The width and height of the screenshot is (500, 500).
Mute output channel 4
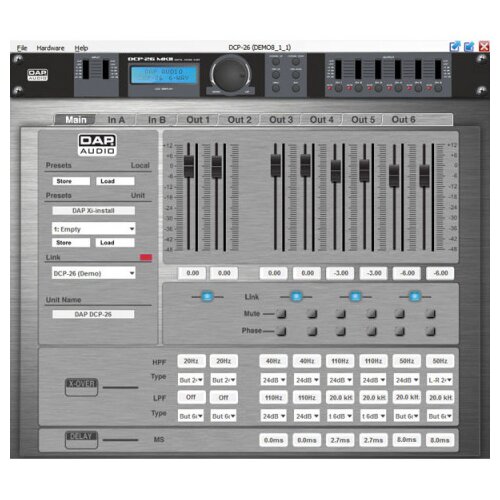tap(372, 314)
